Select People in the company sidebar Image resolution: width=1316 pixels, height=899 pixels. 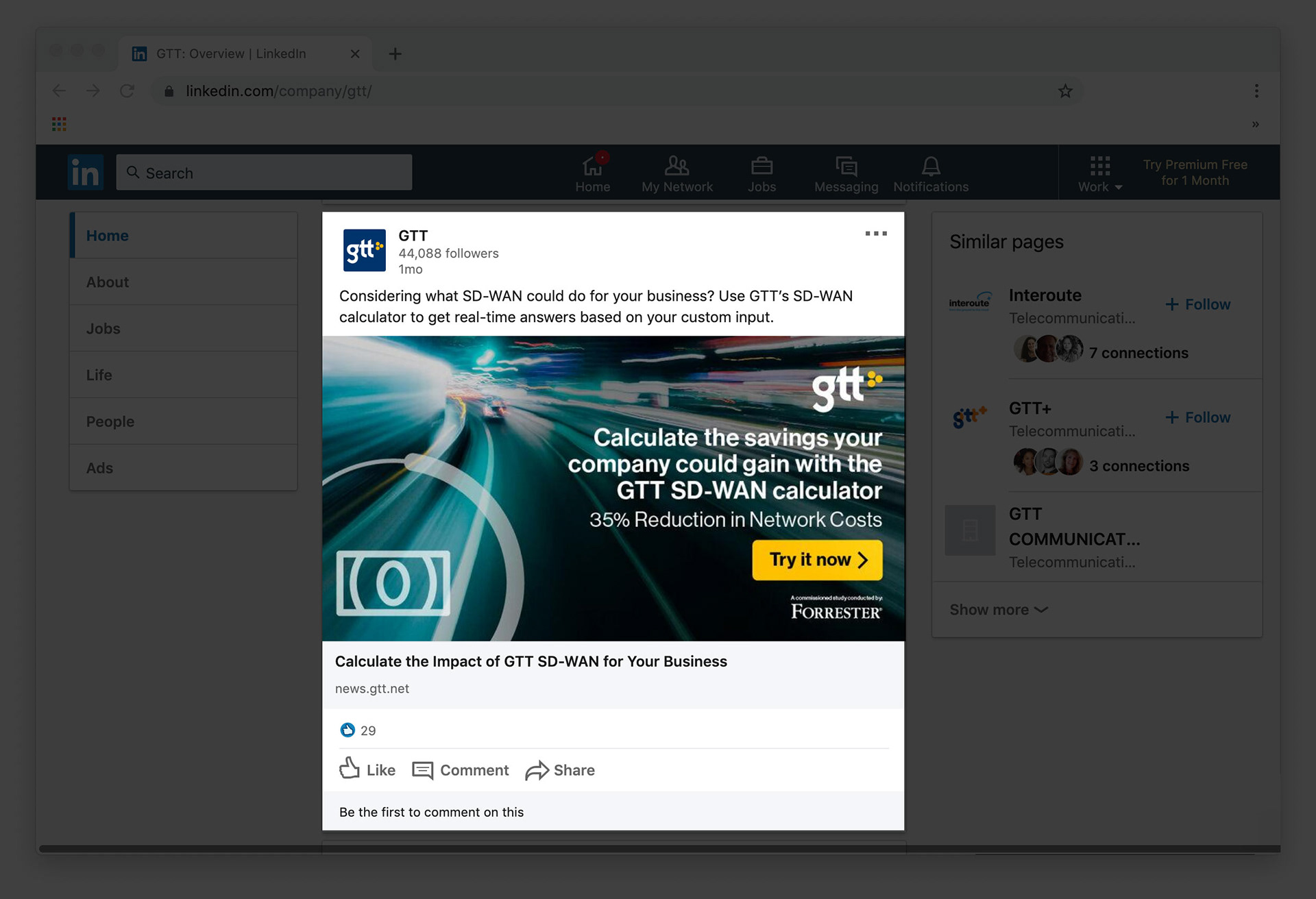point(184,421)
